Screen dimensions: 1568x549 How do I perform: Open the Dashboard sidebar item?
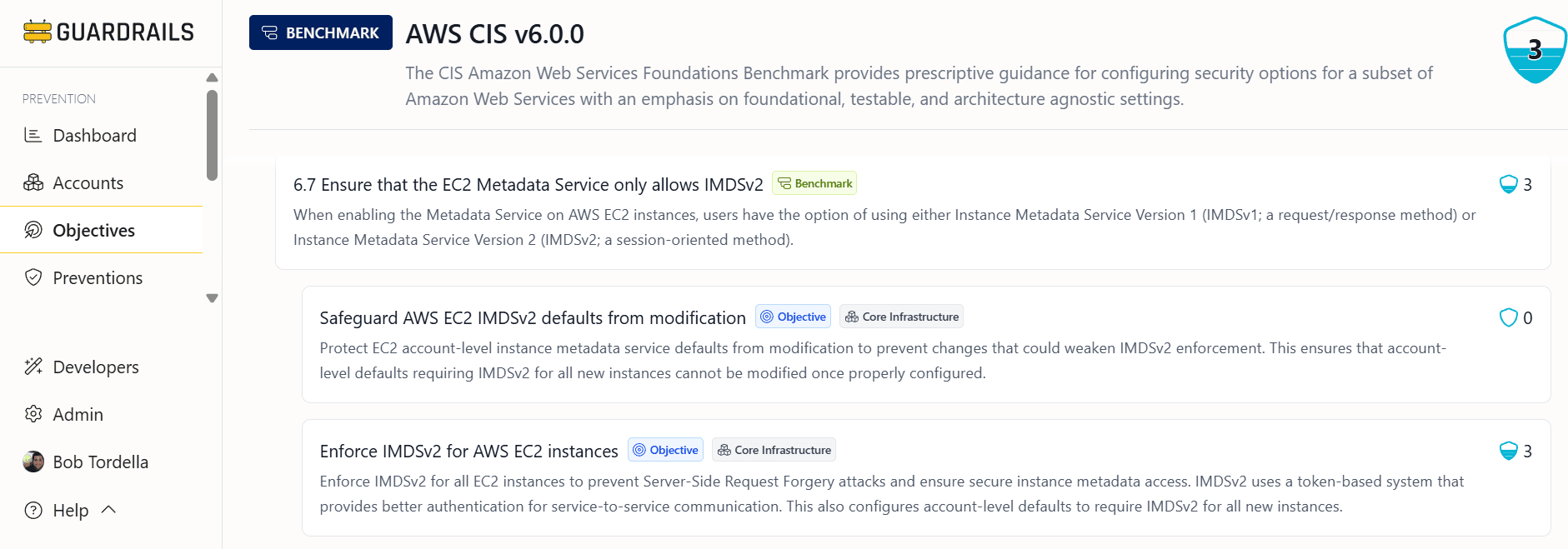(x=93, y=135)
